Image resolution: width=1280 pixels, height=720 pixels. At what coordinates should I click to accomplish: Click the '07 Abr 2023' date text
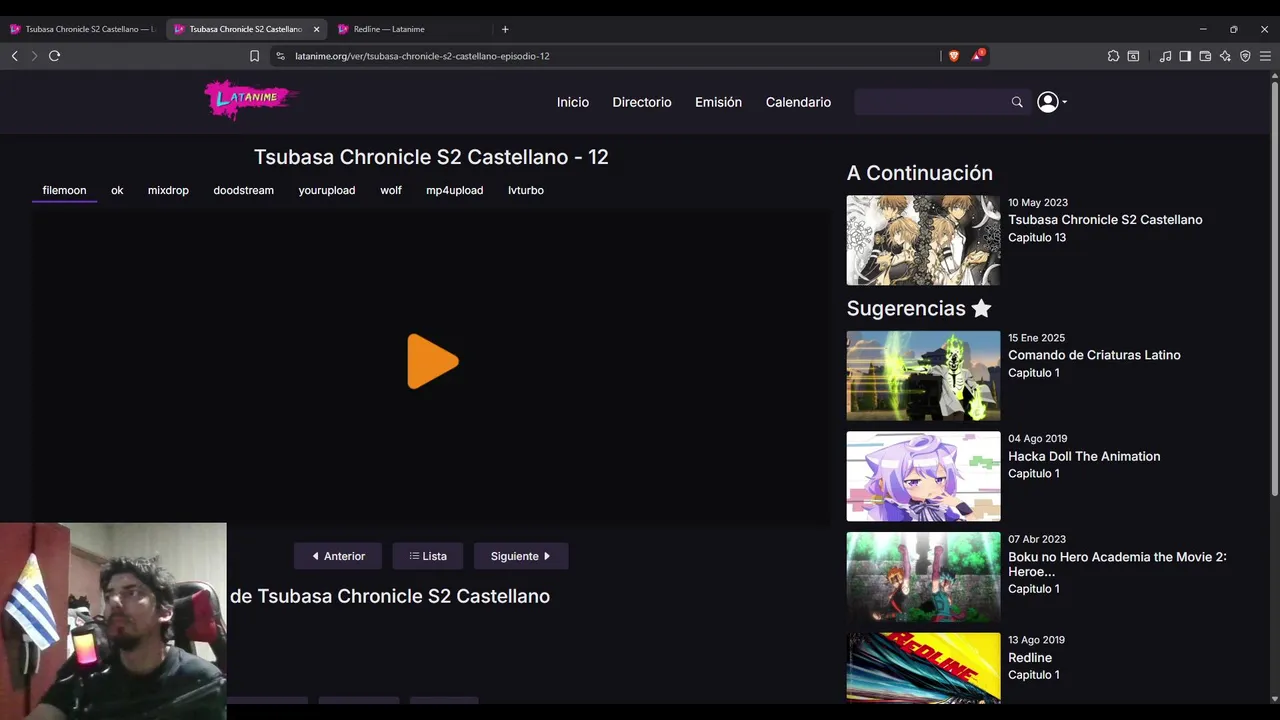(1037, 540)
